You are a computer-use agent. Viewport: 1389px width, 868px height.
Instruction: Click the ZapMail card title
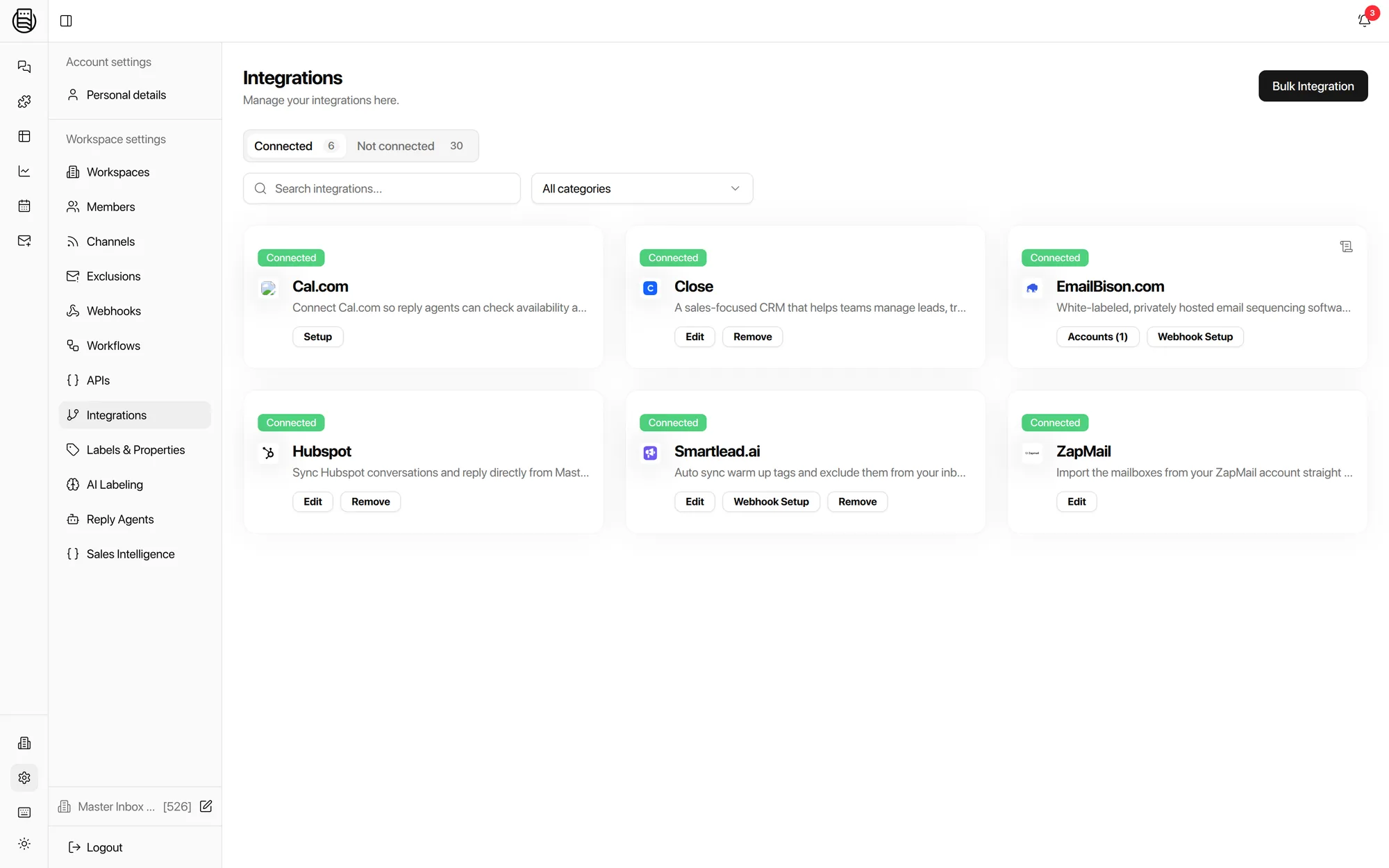pos(1083,451)
